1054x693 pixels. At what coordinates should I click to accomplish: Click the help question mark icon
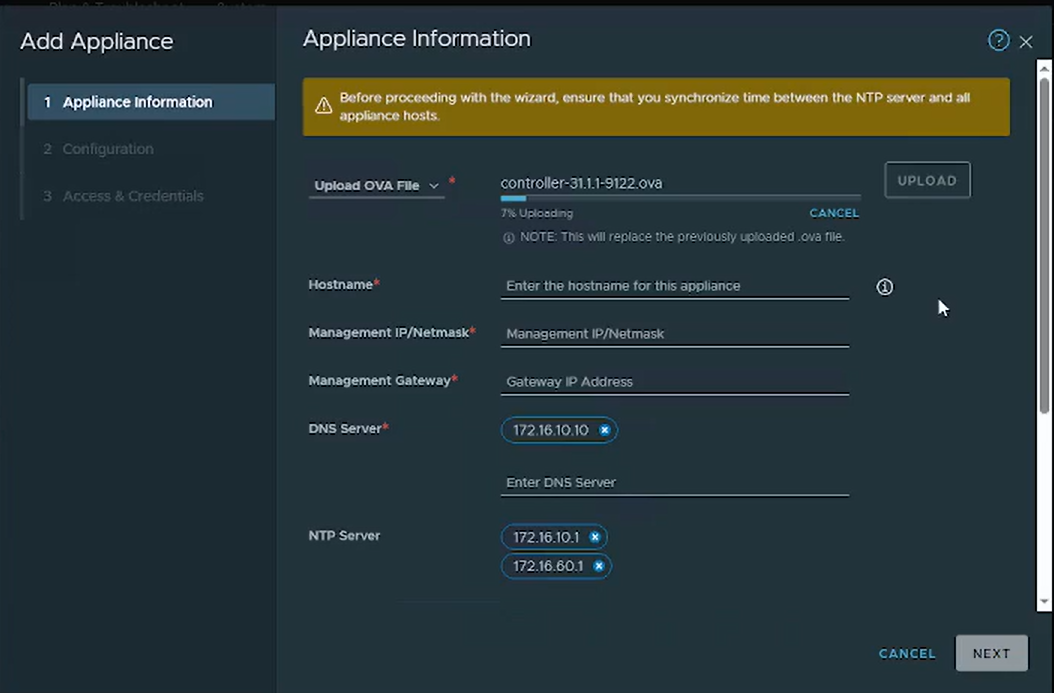(x=998, y=40)
